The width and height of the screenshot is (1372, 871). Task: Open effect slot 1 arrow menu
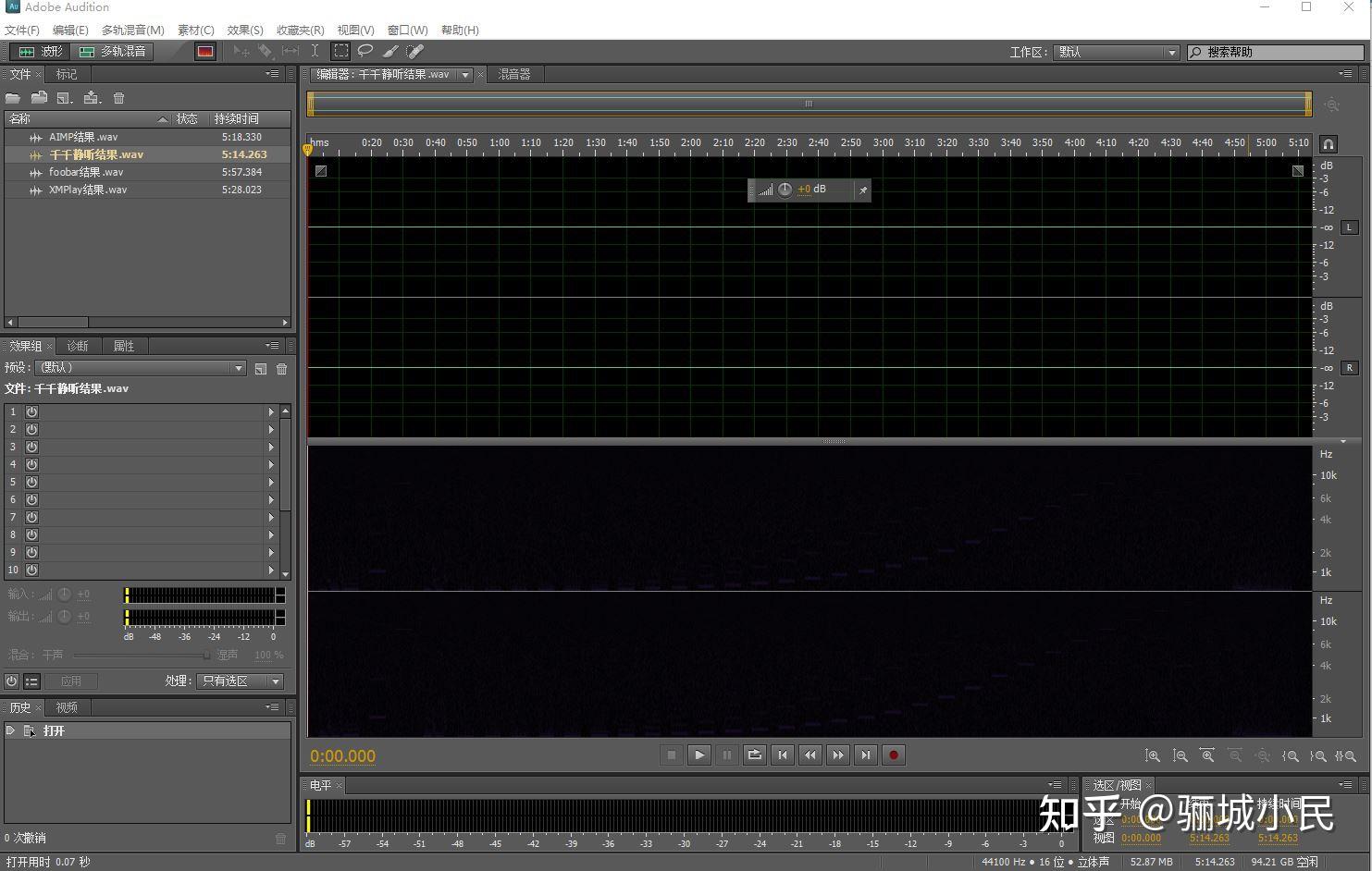(x=271, y=411)
